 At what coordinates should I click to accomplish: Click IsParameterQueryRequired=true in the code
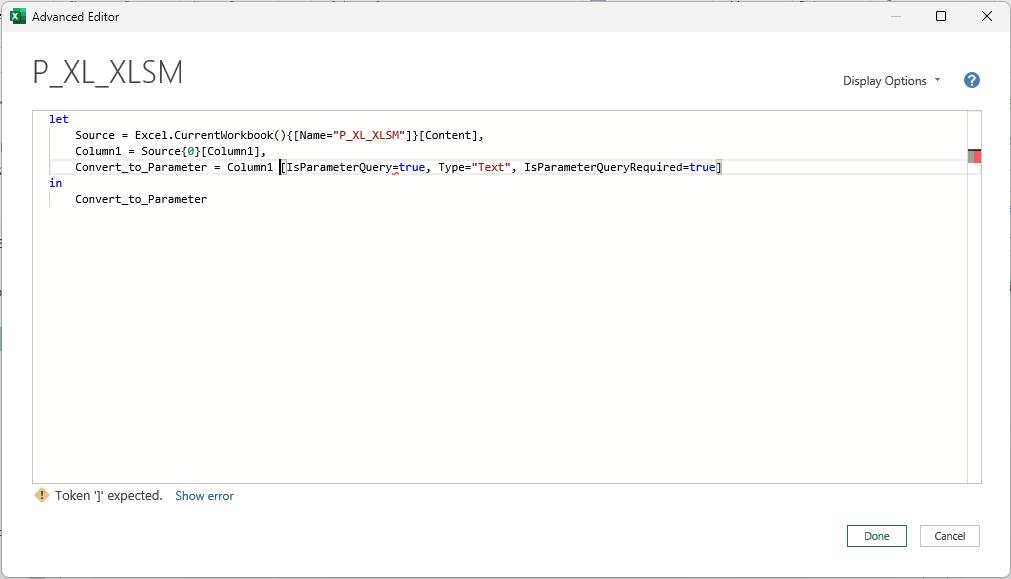(x=620, y=168)
